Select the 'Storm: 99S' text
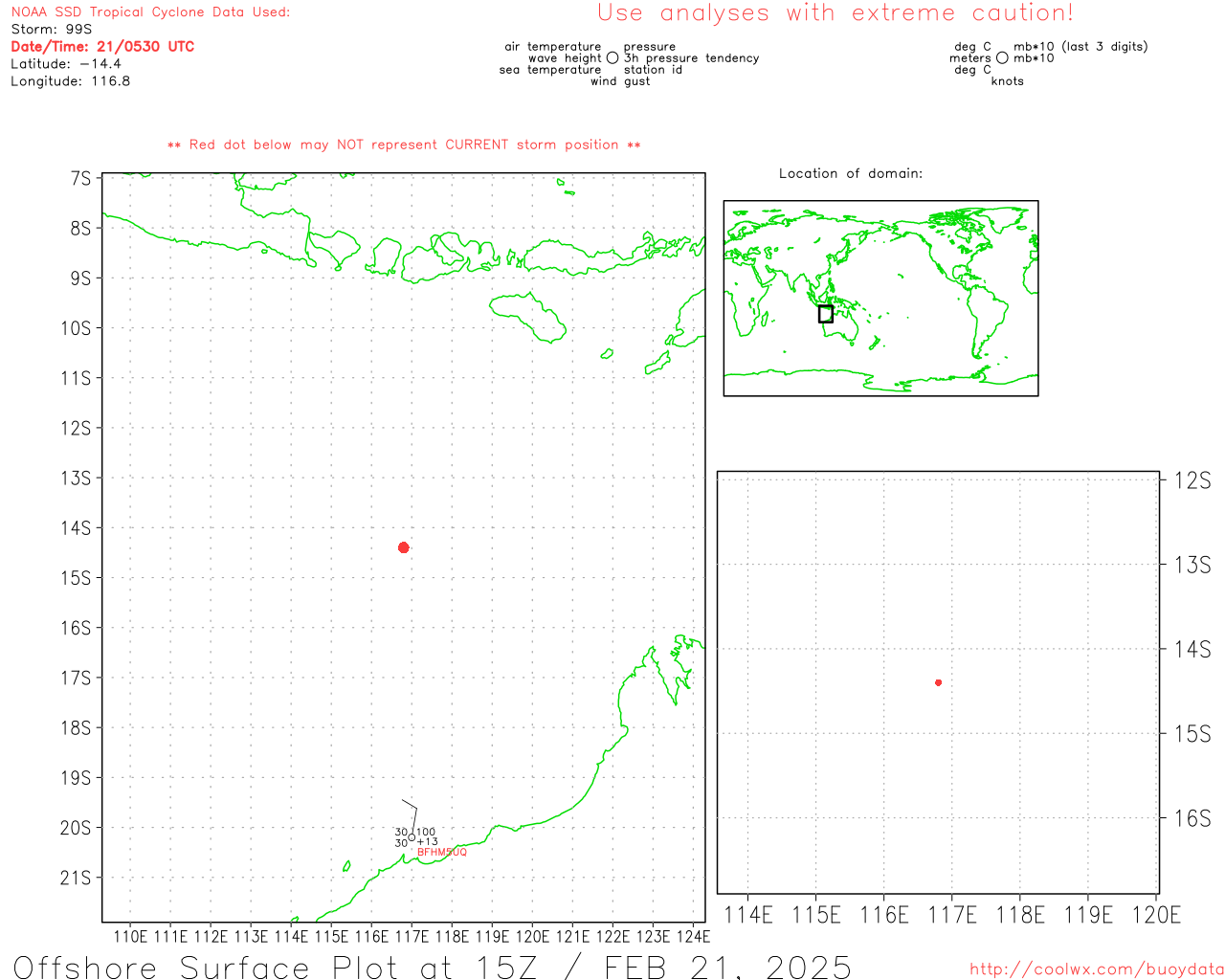This screenshot has width=1225, height=980. tap(52, 30)
